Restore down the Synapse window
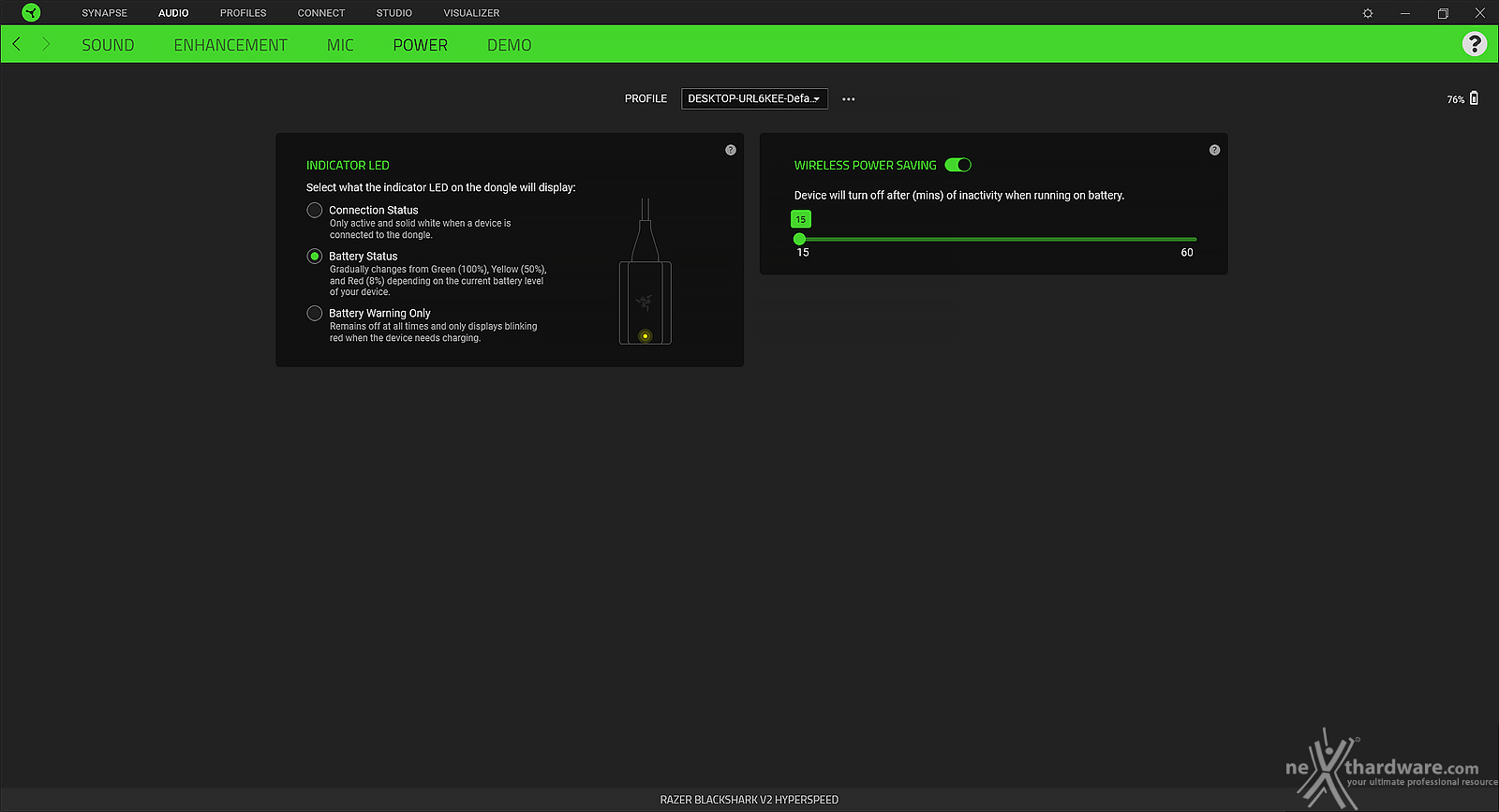Viewport: 1499px width, 812px height. tap(1443, 13)
